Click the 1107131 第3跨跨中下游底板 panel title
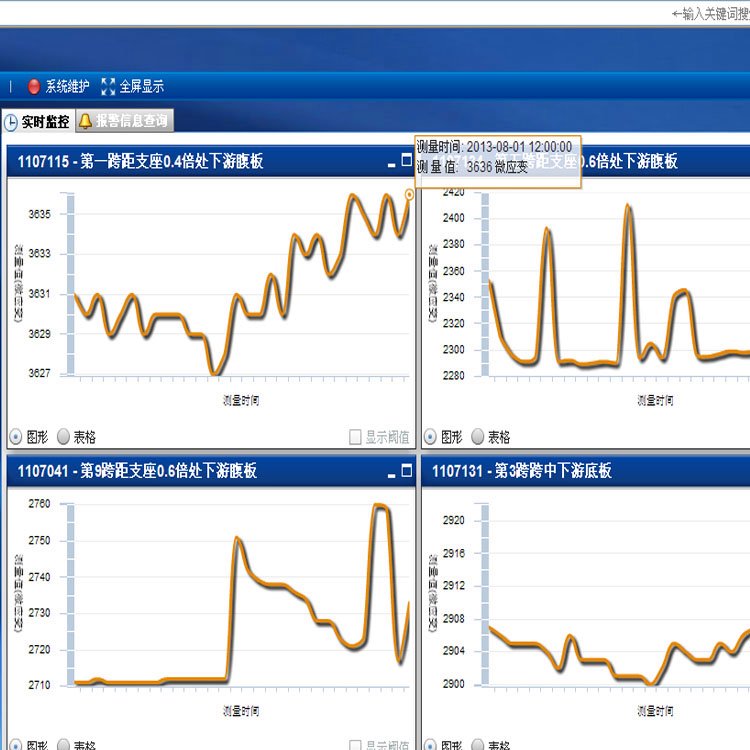The width and height of the screenshot is (750, 750). 521,470
